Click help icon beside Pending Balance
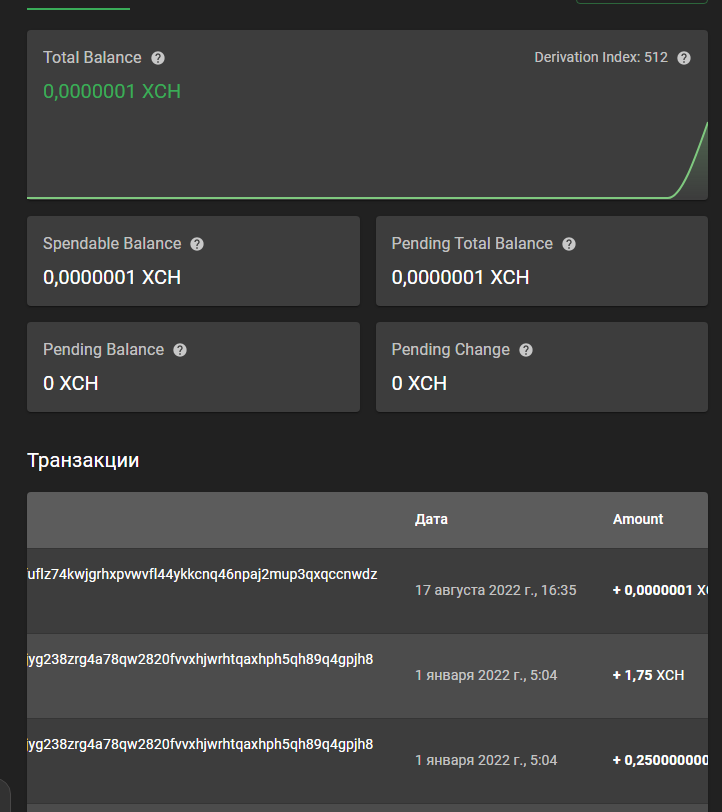This screenshot has width=722, height=812. pyautogui.click(x=180, y=350)
